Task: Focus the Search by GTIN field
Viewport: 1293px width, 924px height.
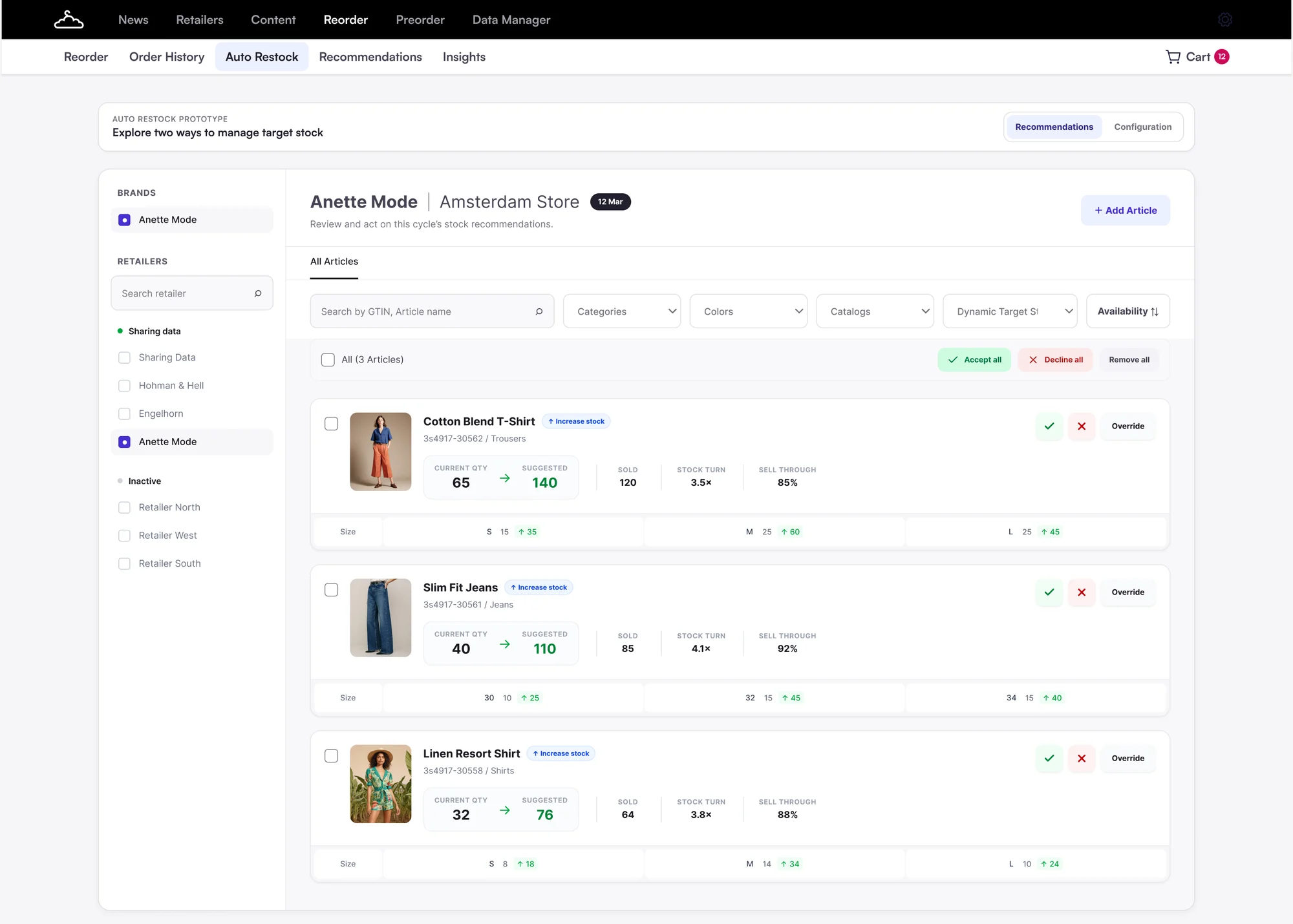Action: tap(432, 311)
